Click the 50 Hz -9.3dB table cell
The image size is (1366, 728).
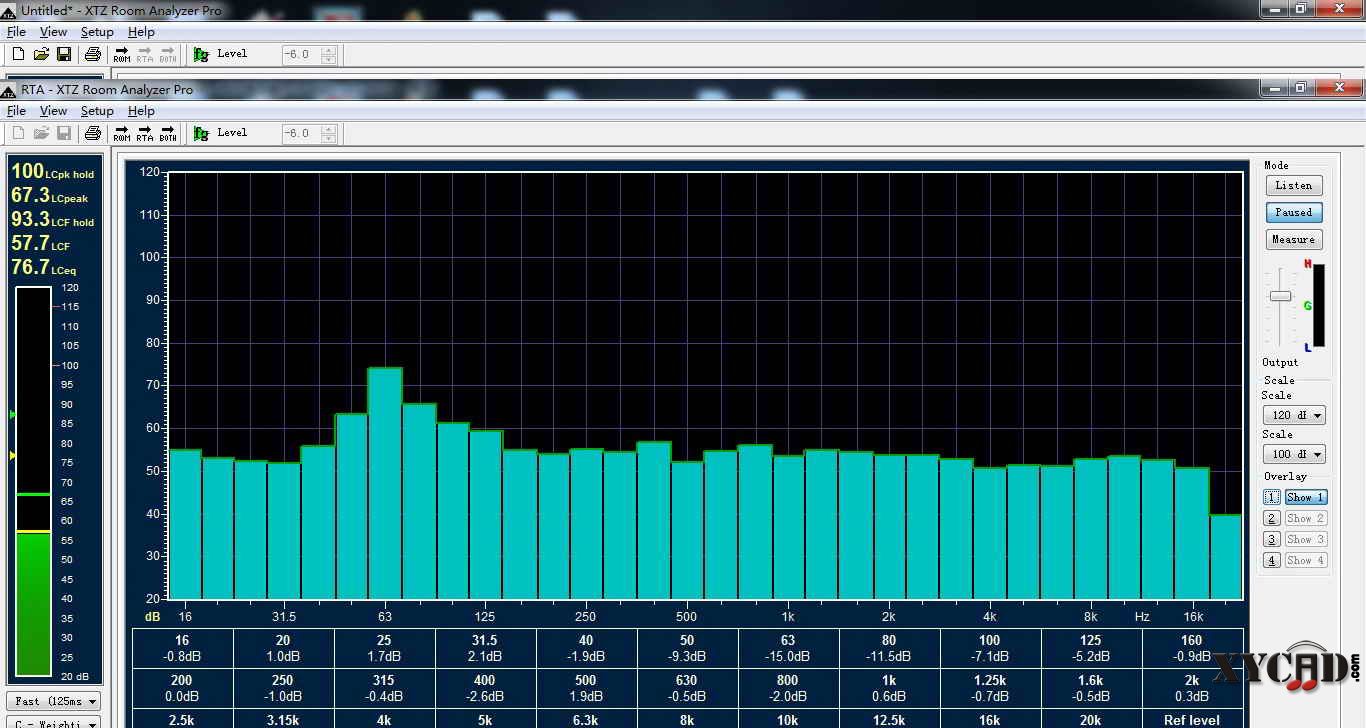click(687, 648)
